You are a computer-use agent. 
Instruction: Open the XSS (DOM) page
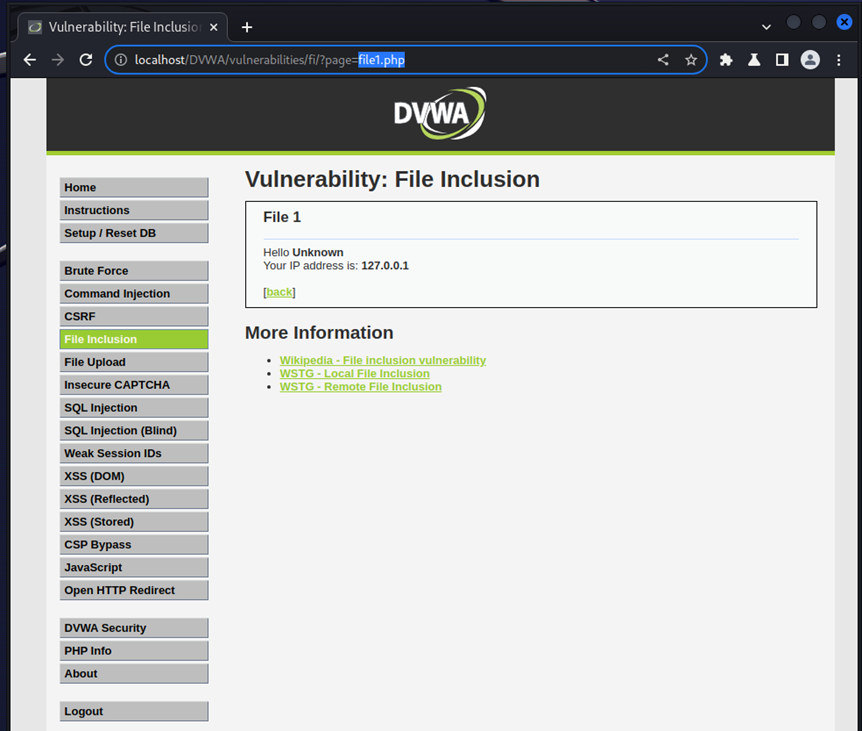[x=134, y=476]
